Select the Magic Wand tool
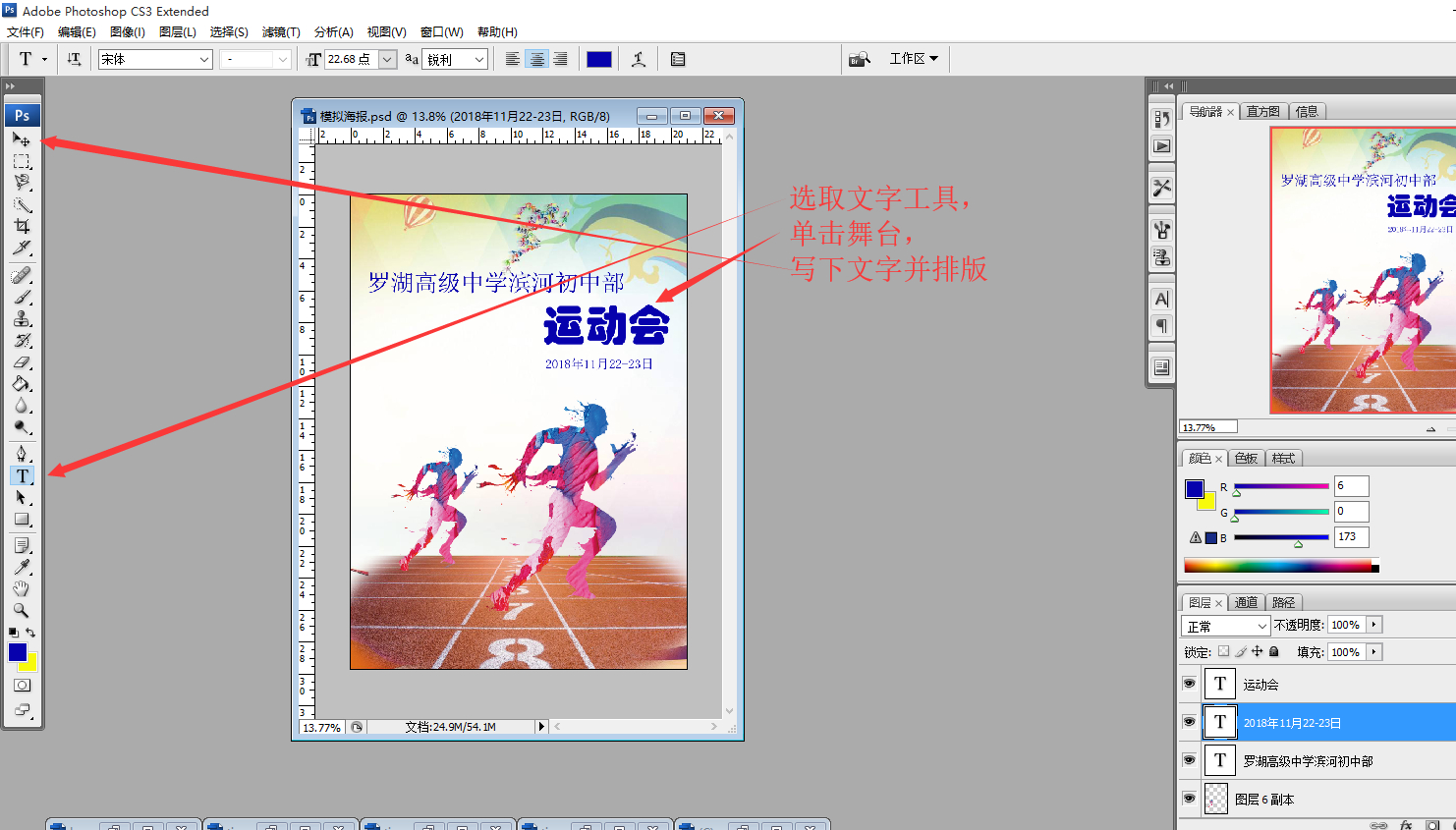This screenshot has width=1456, height=830. coord(22,204)
